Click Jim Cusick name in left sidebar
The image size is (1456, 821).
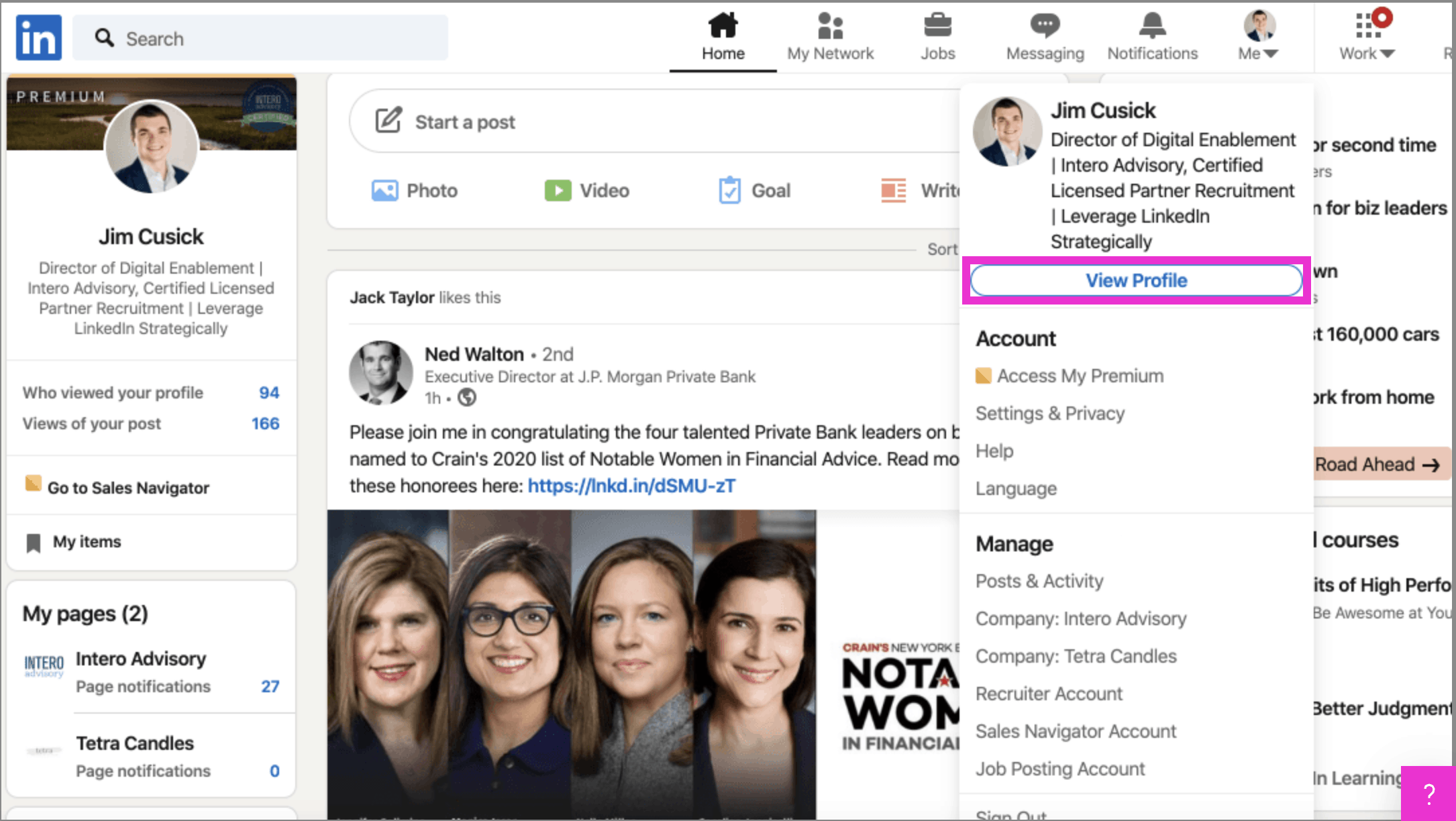(151, 237)
